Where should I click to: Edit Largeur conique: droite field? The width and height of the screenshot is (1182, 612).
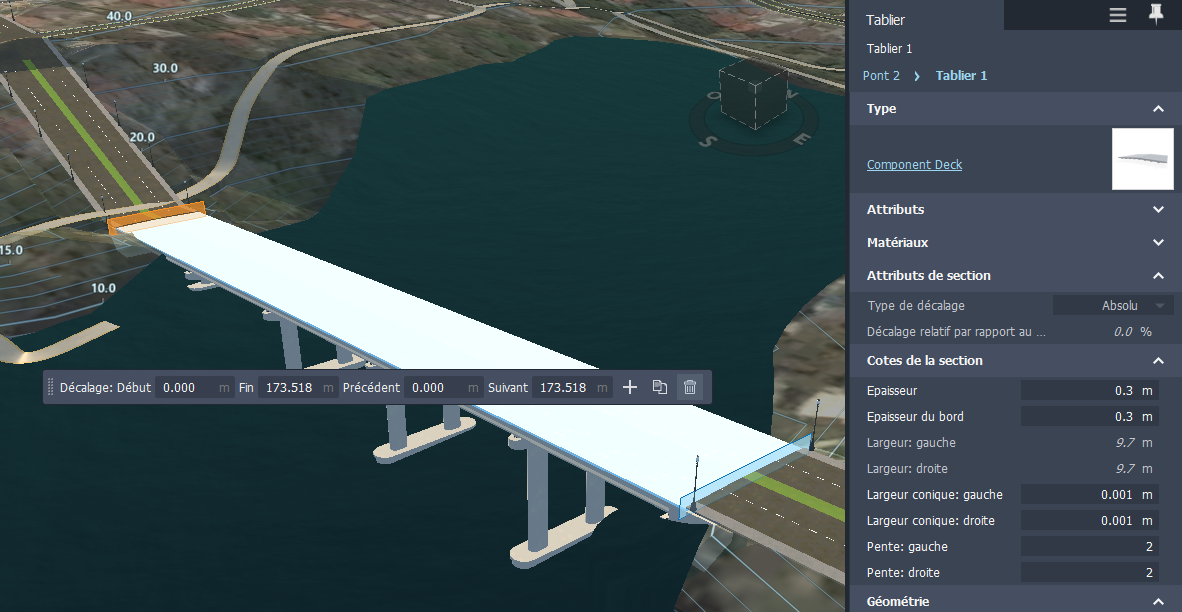(1089, 520)
